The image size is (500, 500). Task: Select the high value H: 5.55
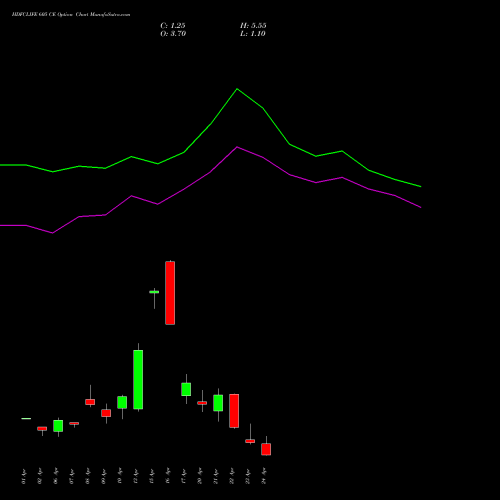[253, 26]
